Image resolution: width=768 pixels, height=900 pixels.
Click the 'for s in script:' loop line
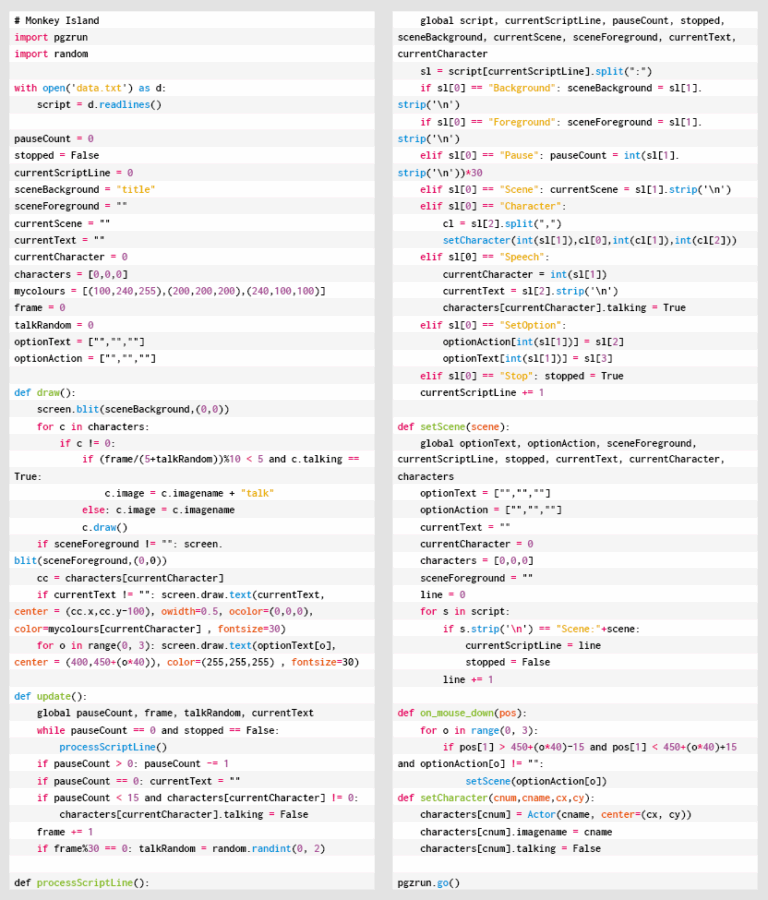(464, 611)
